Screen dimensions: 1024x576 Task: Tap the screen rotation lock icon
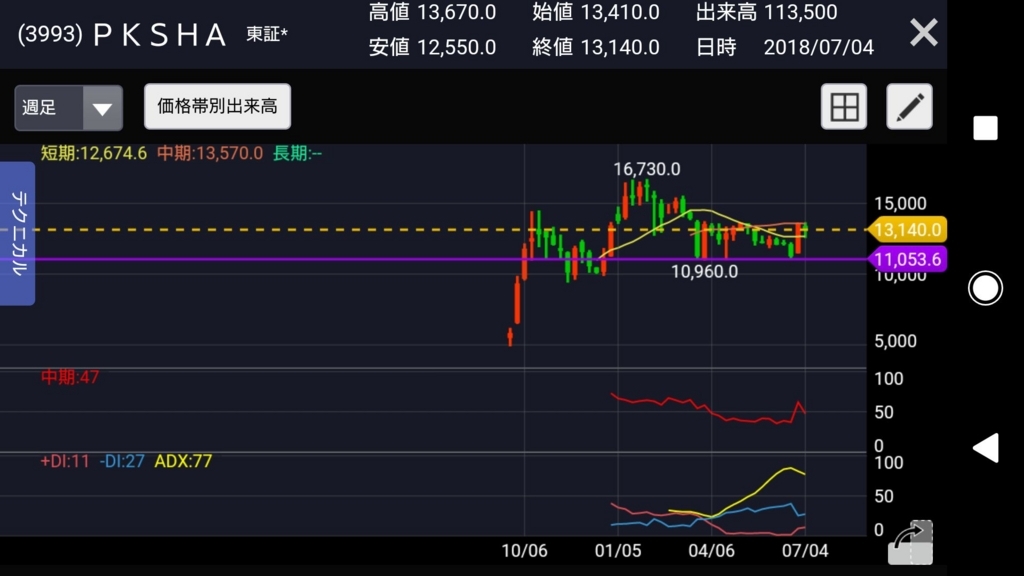click(x=910, y=542)
